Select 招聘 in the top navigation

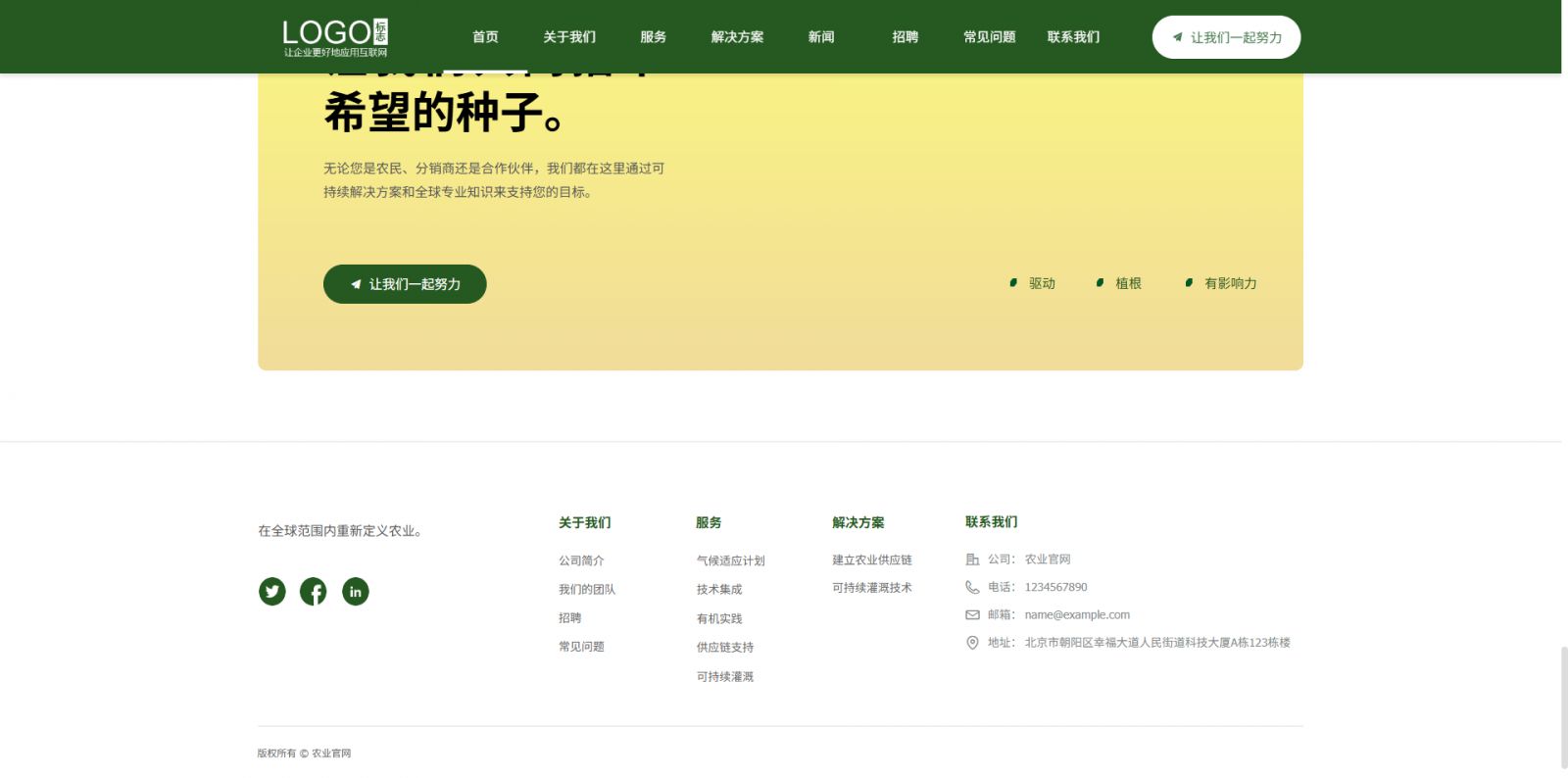(x=906, y=37)
